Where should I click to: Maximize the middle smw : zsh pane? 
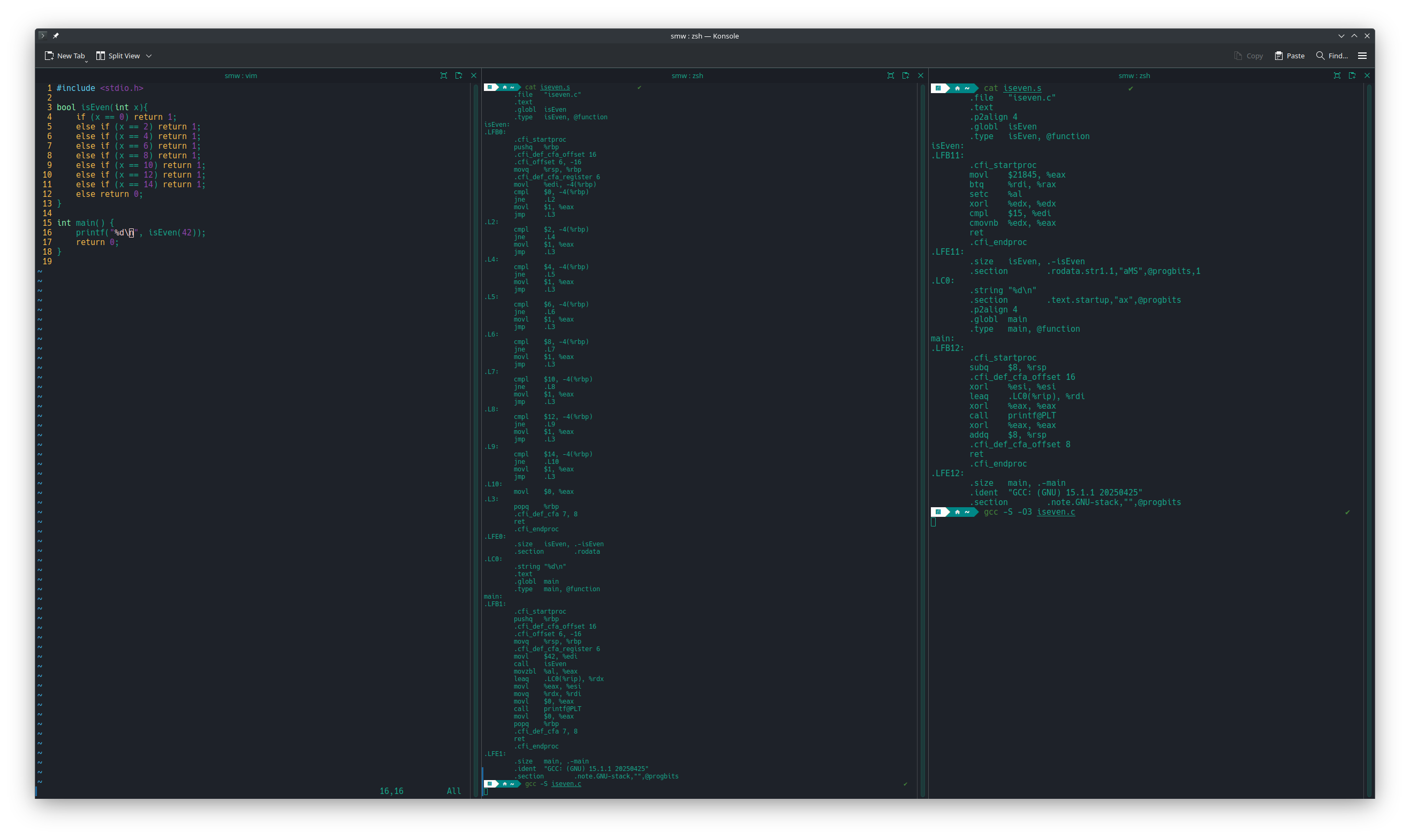click(891, 75)
